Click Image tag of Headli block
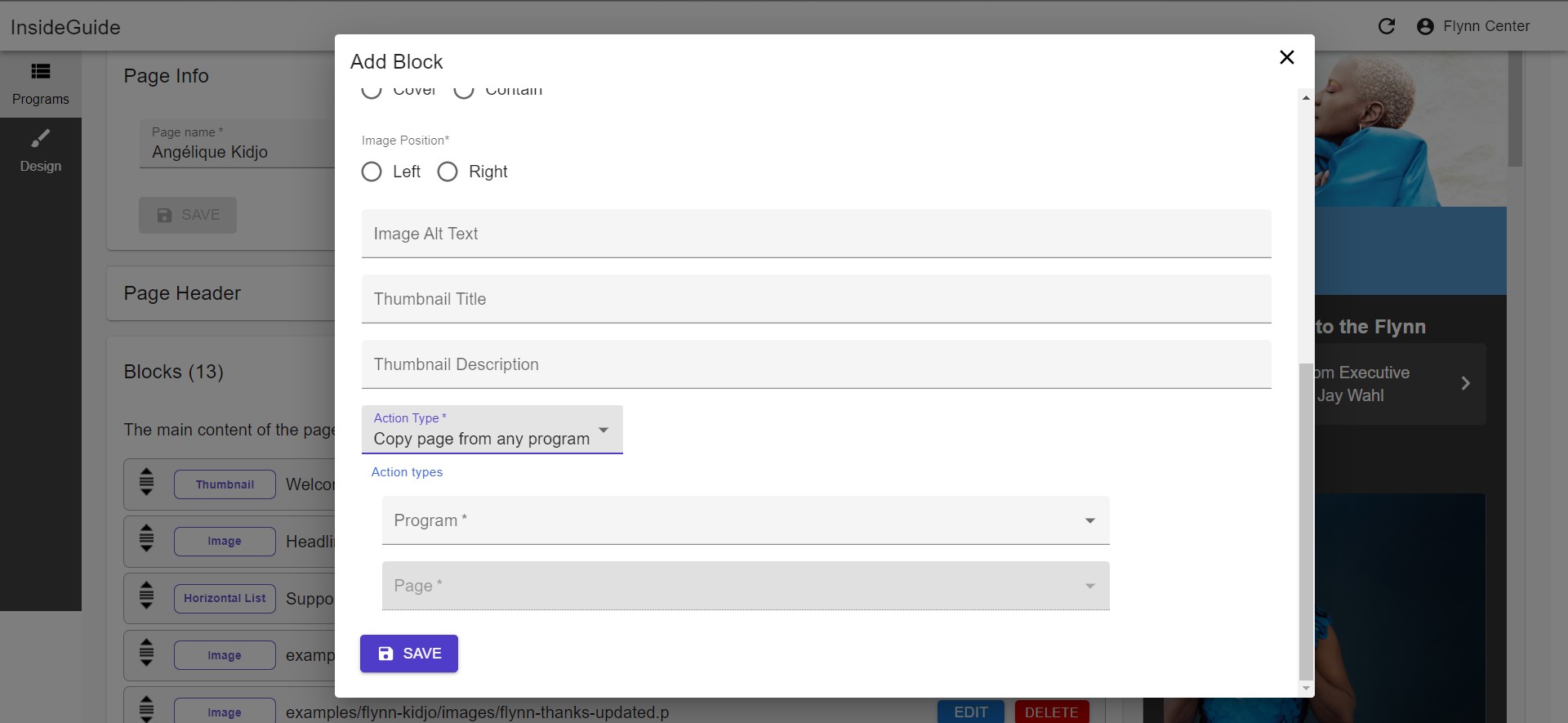This screenshot has width=1568, height=723. (x=225, y=542)
